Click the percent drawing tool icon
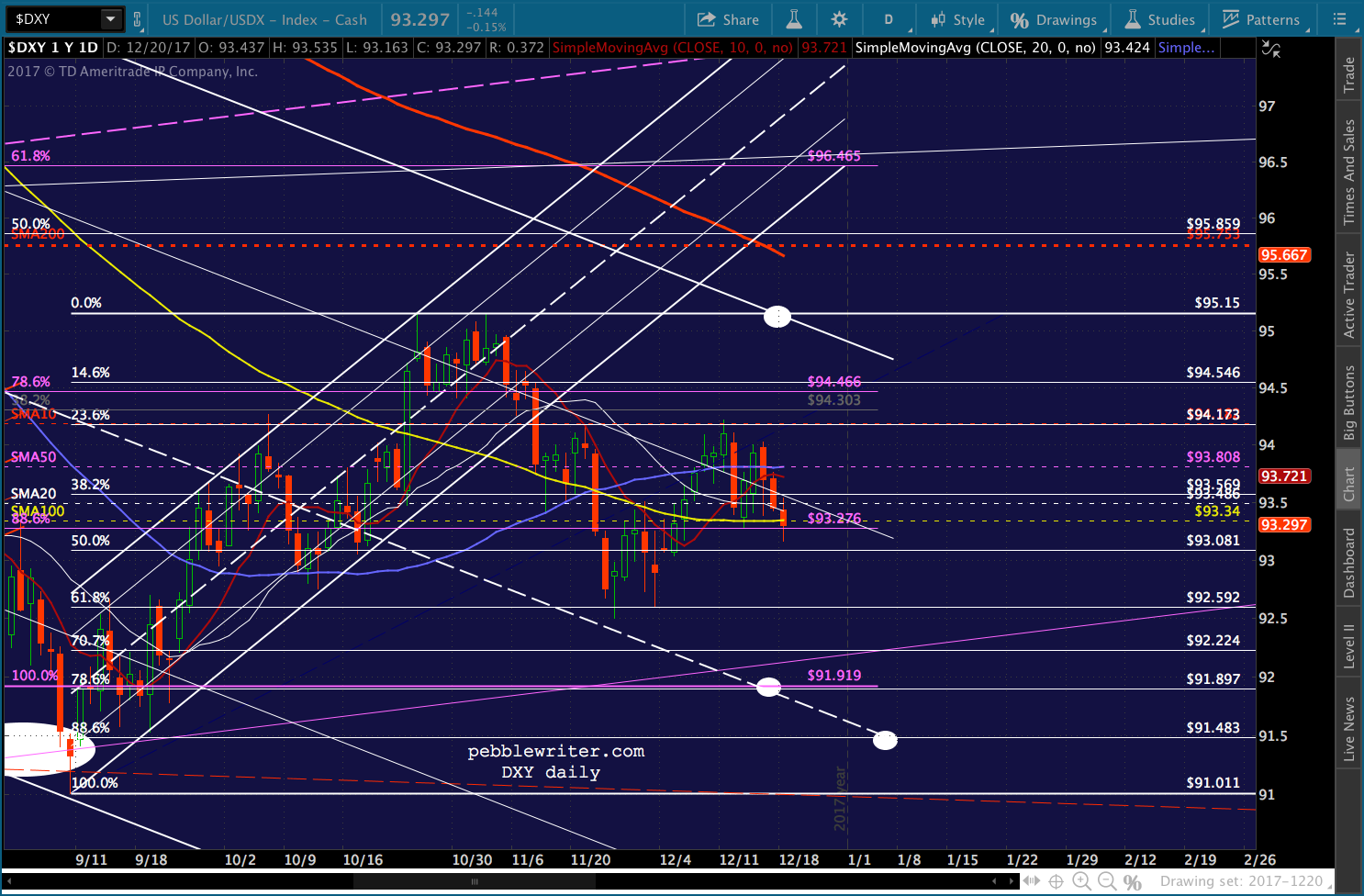 click(x=1133, y=882)
